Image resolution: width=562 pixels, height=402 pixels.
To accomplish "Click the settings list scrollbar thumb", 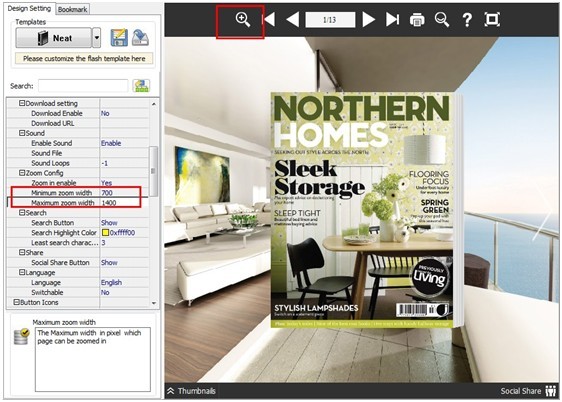I will (153, 171).
